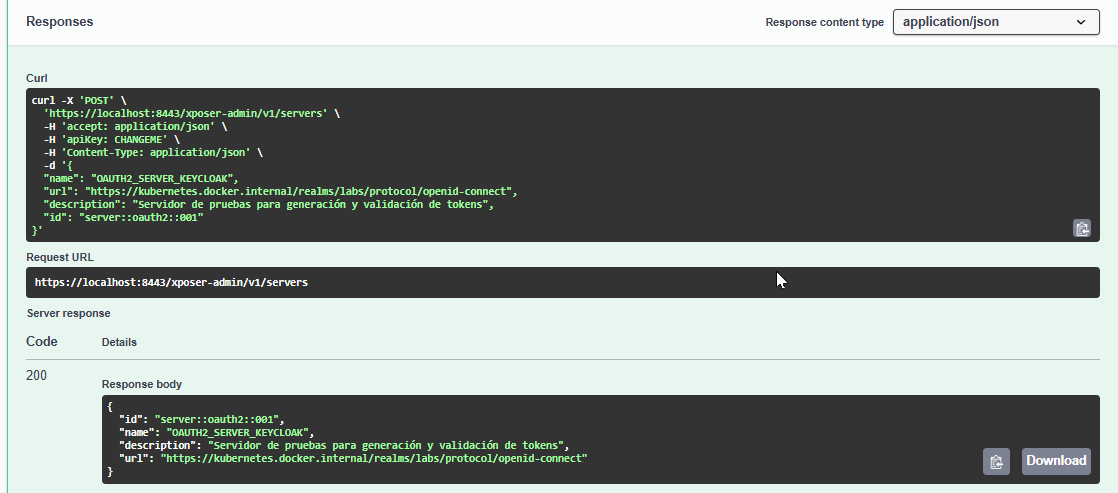Image resolution: width=1118 pixels, height=493 pixels.
Task: Click the curl servers endpoint URL line
Action: [x=192, y=113]
